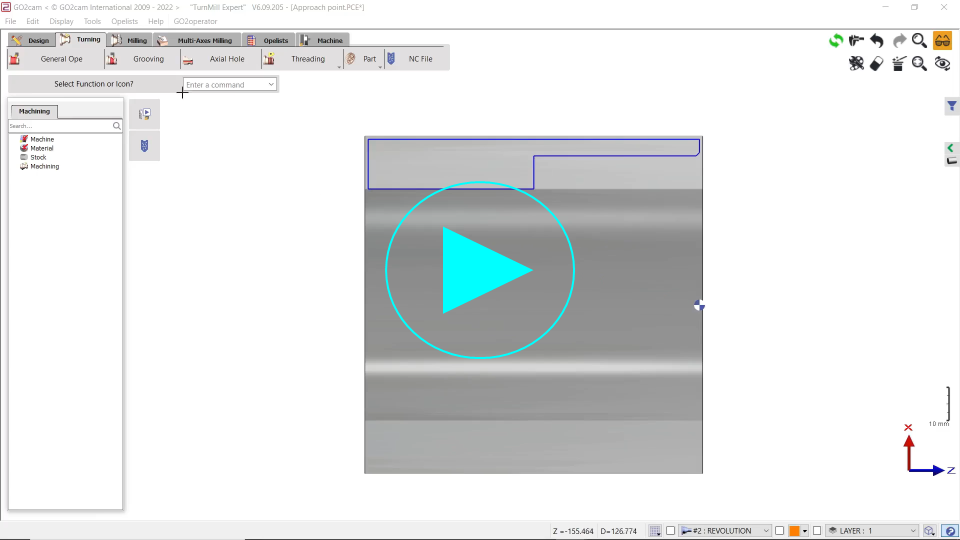The image size is (960, 540).
Task: Click the zoom-to-fit magnifier icon
Action: tap(919, 63)
